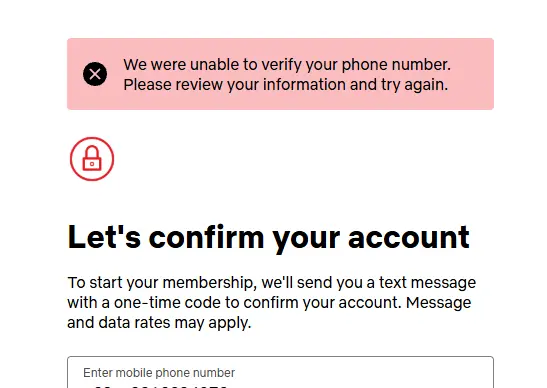Click the red padlock circle icon
This screenshot has height=388, width=547.
(92, 159)
